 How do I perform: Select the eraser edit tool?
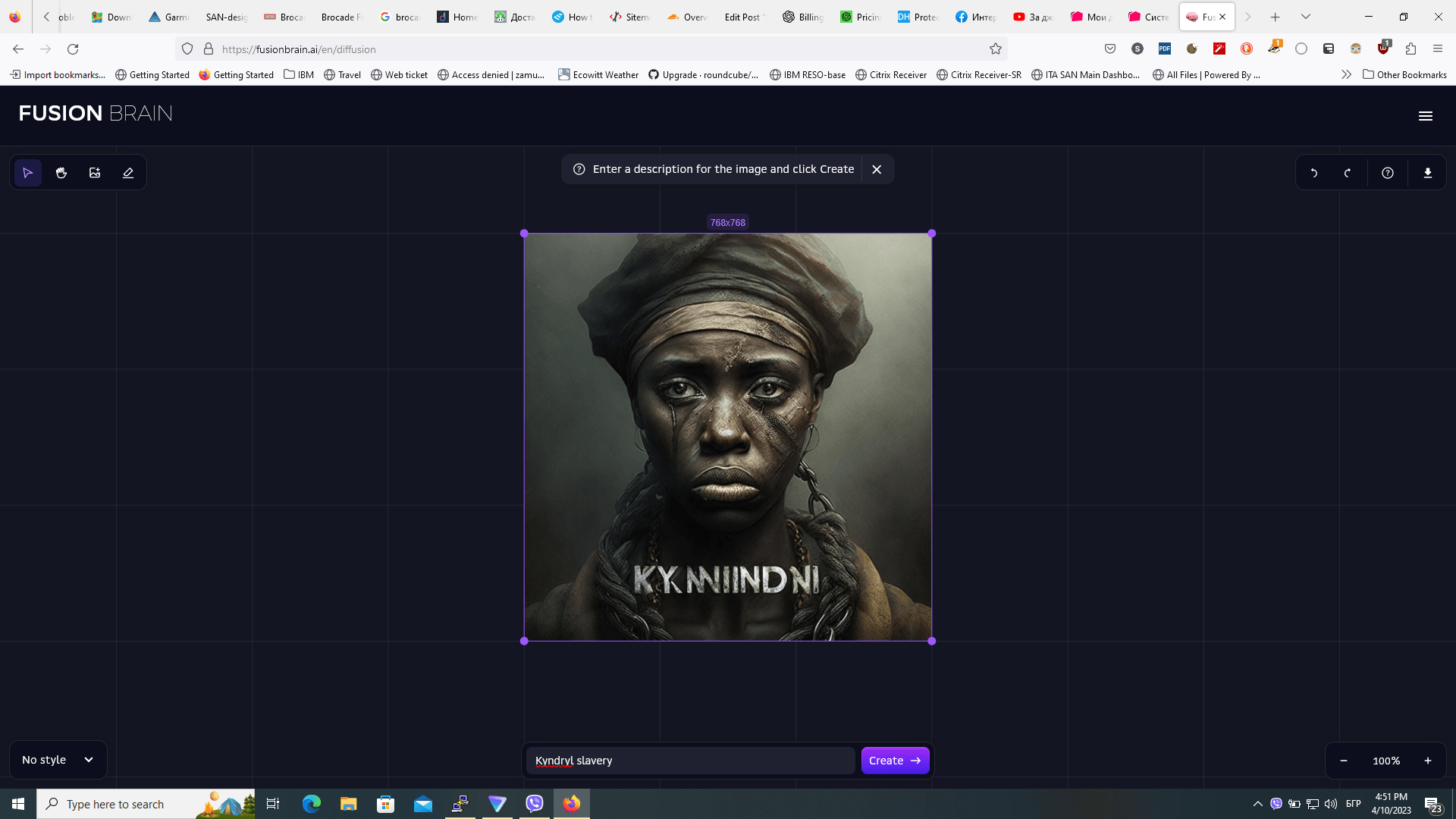point(128,173)
